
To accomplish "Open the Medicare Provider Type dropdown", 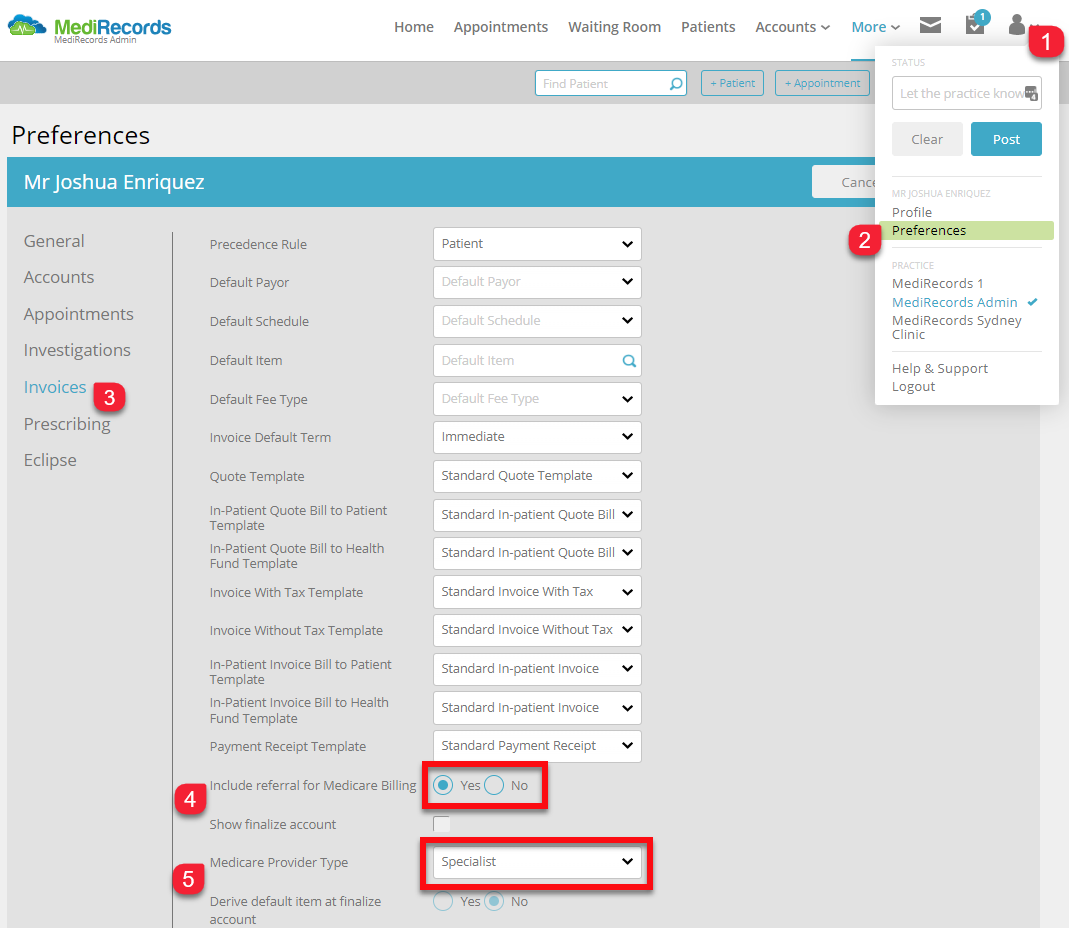I will [x=537, y=863].
